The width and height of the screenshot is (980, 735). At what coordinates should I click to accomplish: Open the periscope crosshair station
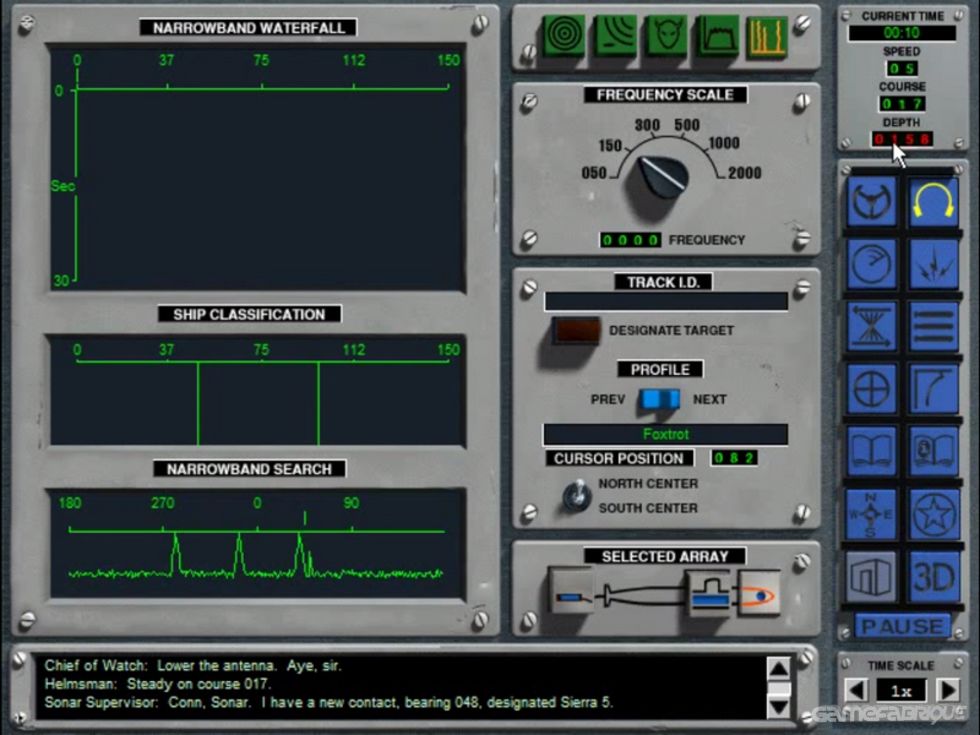871,389
